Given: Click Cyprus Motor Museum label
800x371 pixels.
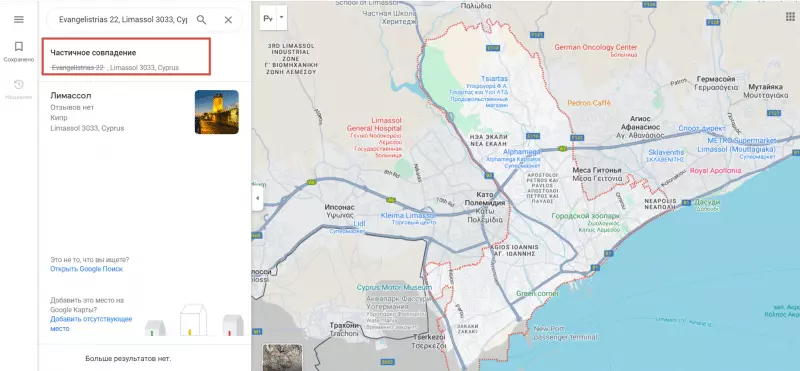Looking at the screenshot, I should (394, 287).
